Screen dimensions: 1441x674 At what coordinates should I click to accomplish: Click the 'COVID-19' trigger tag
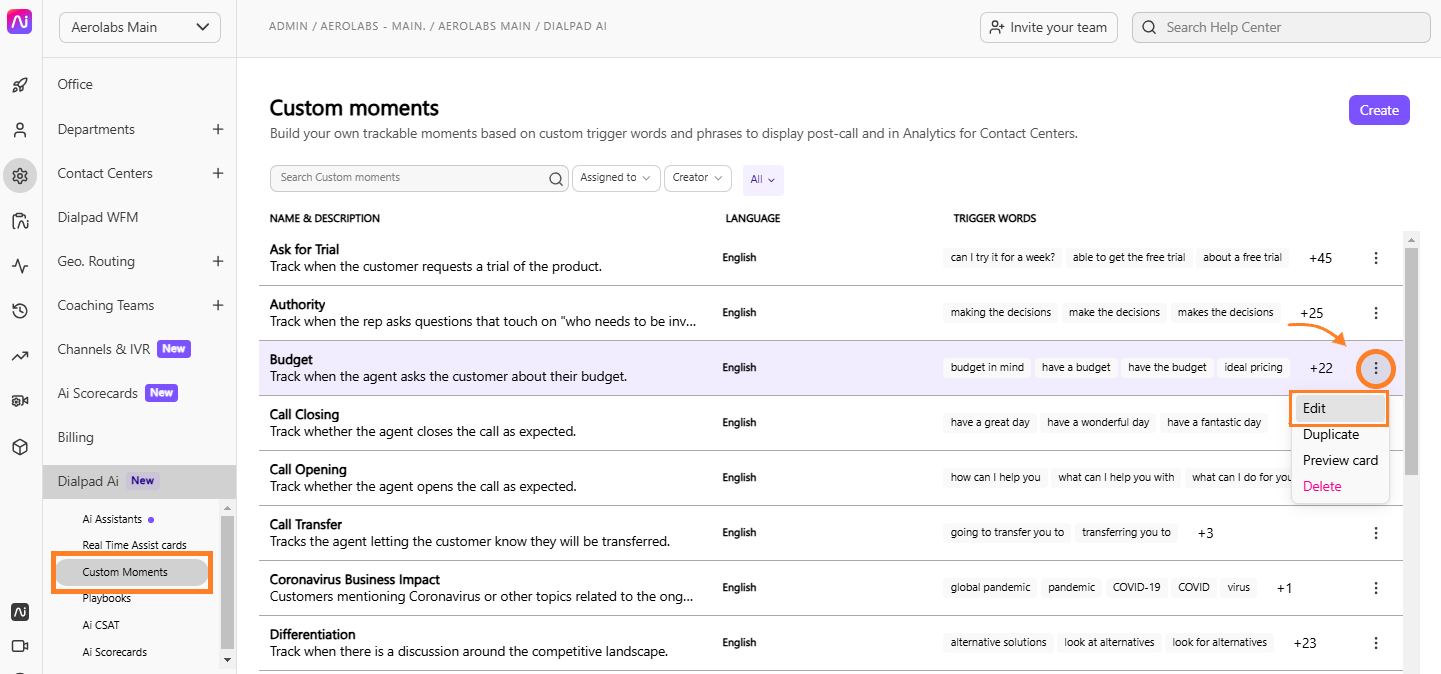pyautogui.click(x=1137, y=587)
